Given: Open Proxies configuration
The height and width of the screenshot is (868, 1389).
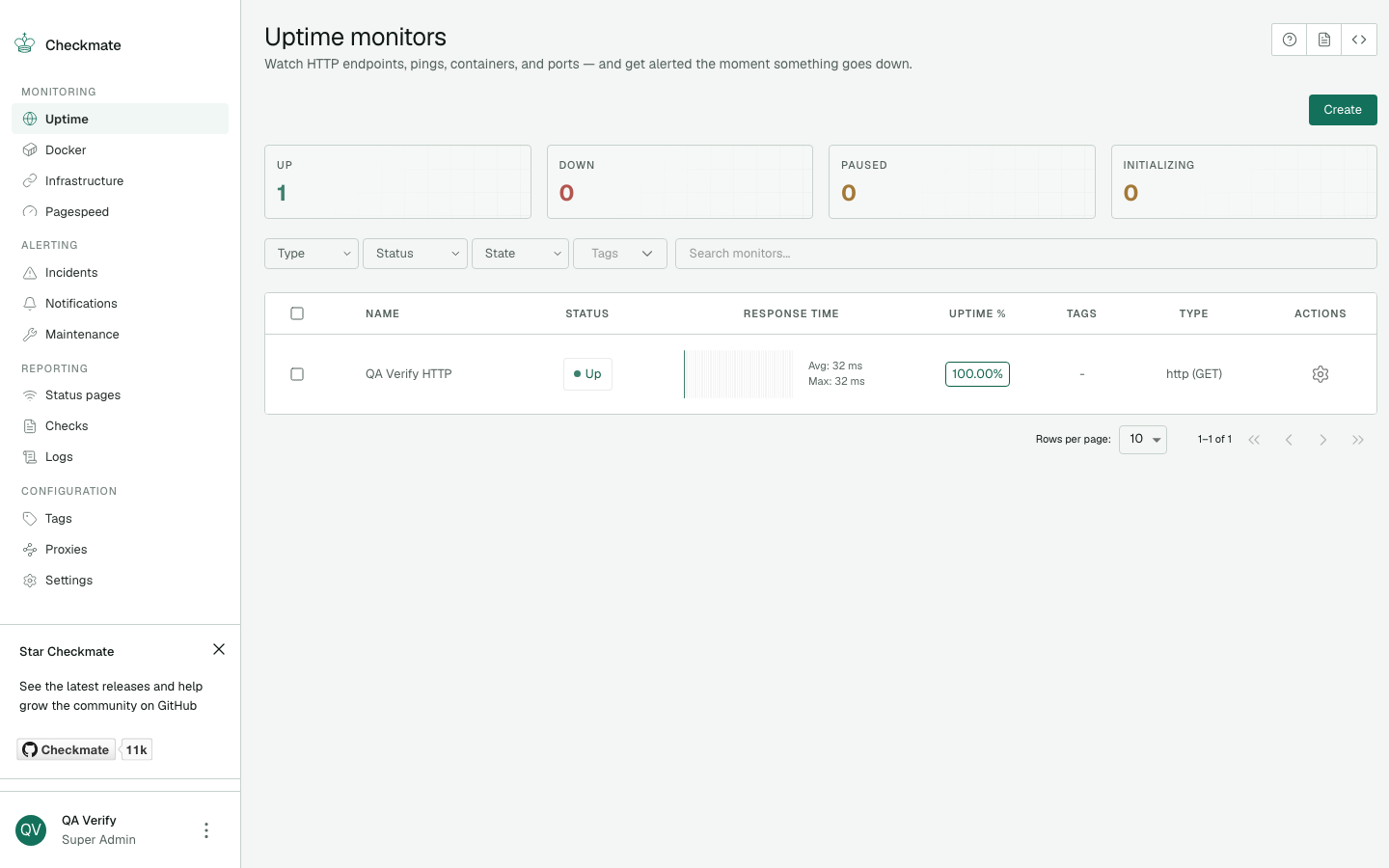Looking at the screenshot, I should (120, 549).
